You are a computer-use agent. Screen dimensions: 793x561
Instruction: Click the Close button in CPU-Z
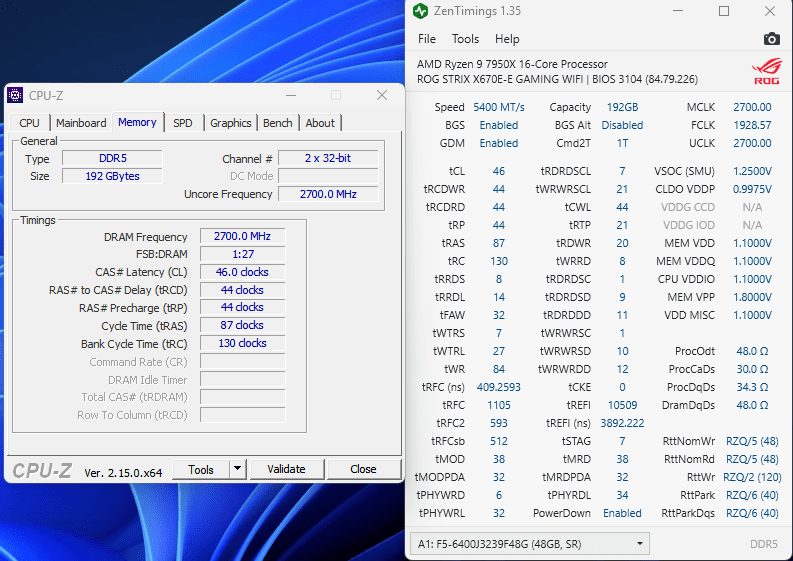[x=363, y=469]
